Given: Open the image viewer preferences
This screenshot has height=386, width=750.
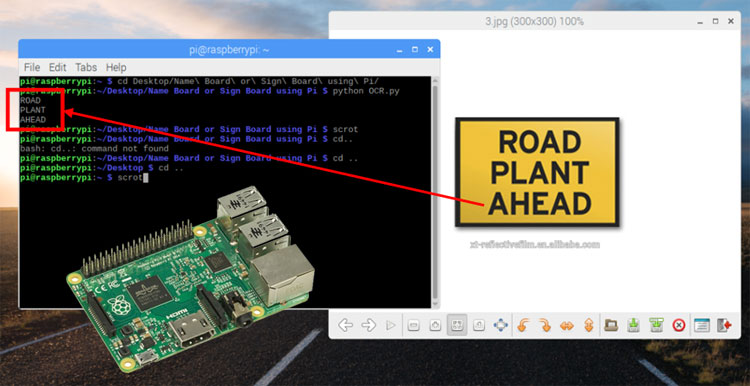Looking at the screenshot, I should (702, 326).
